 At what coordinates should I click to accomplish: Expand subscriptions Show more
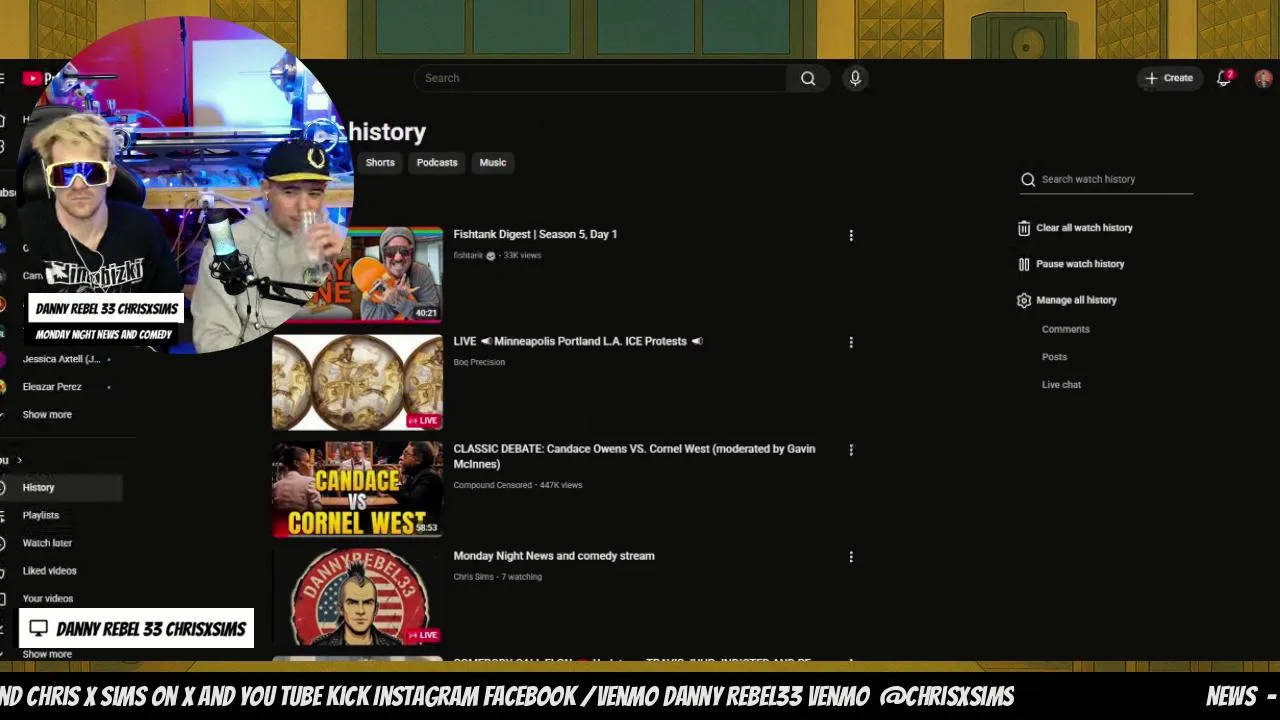tap(47, 414)
